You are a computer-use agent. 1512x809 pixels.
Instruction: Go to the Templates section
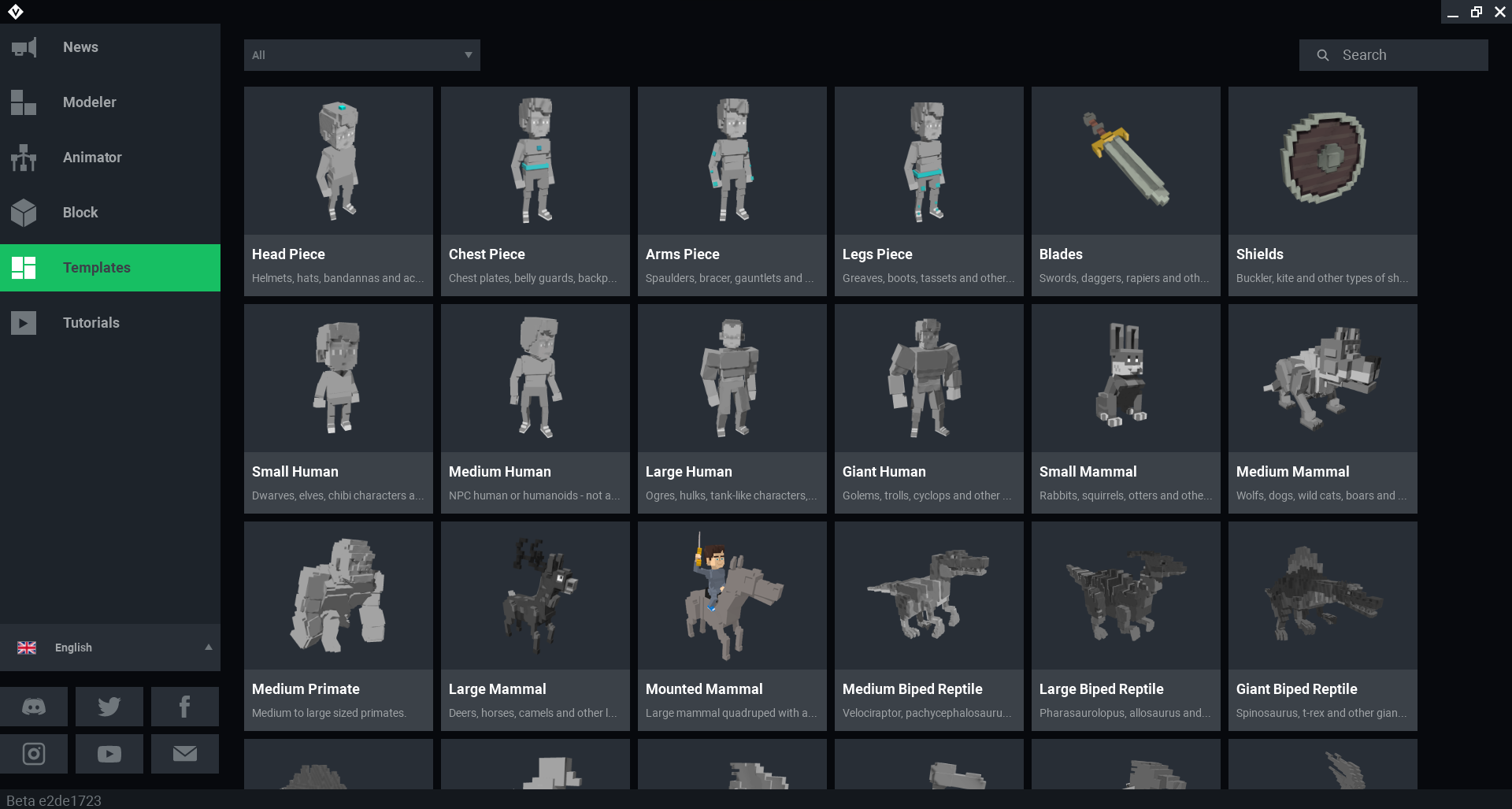[96, 268]
